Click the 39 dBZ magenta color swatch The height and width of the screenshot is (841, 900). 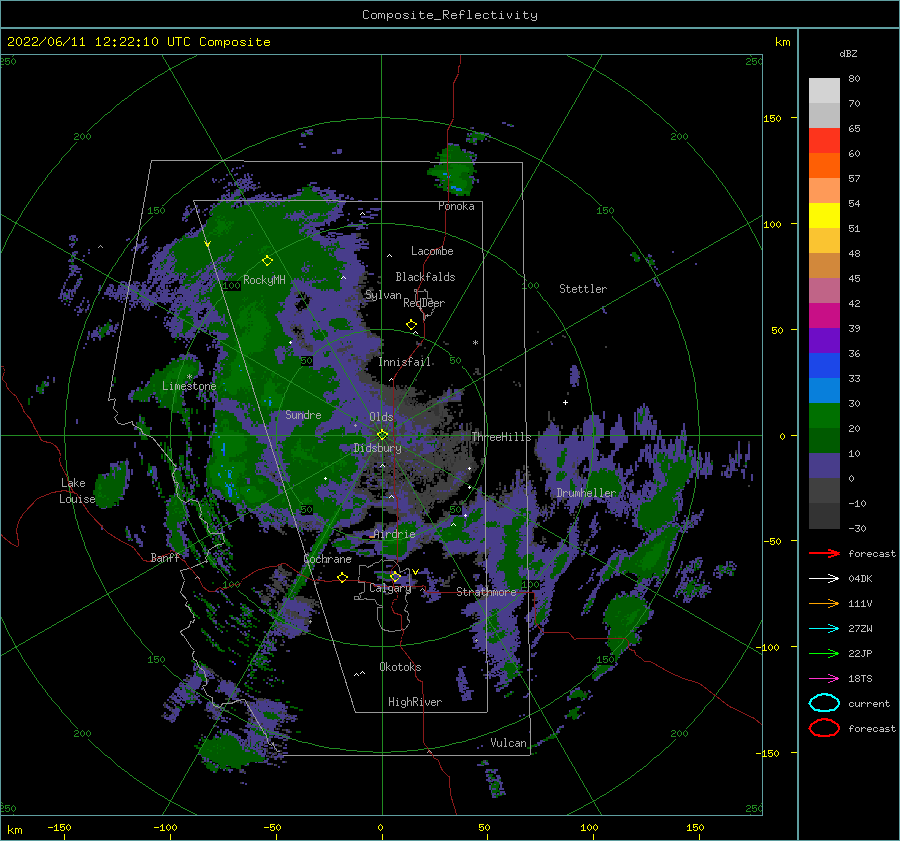(824, 315)
